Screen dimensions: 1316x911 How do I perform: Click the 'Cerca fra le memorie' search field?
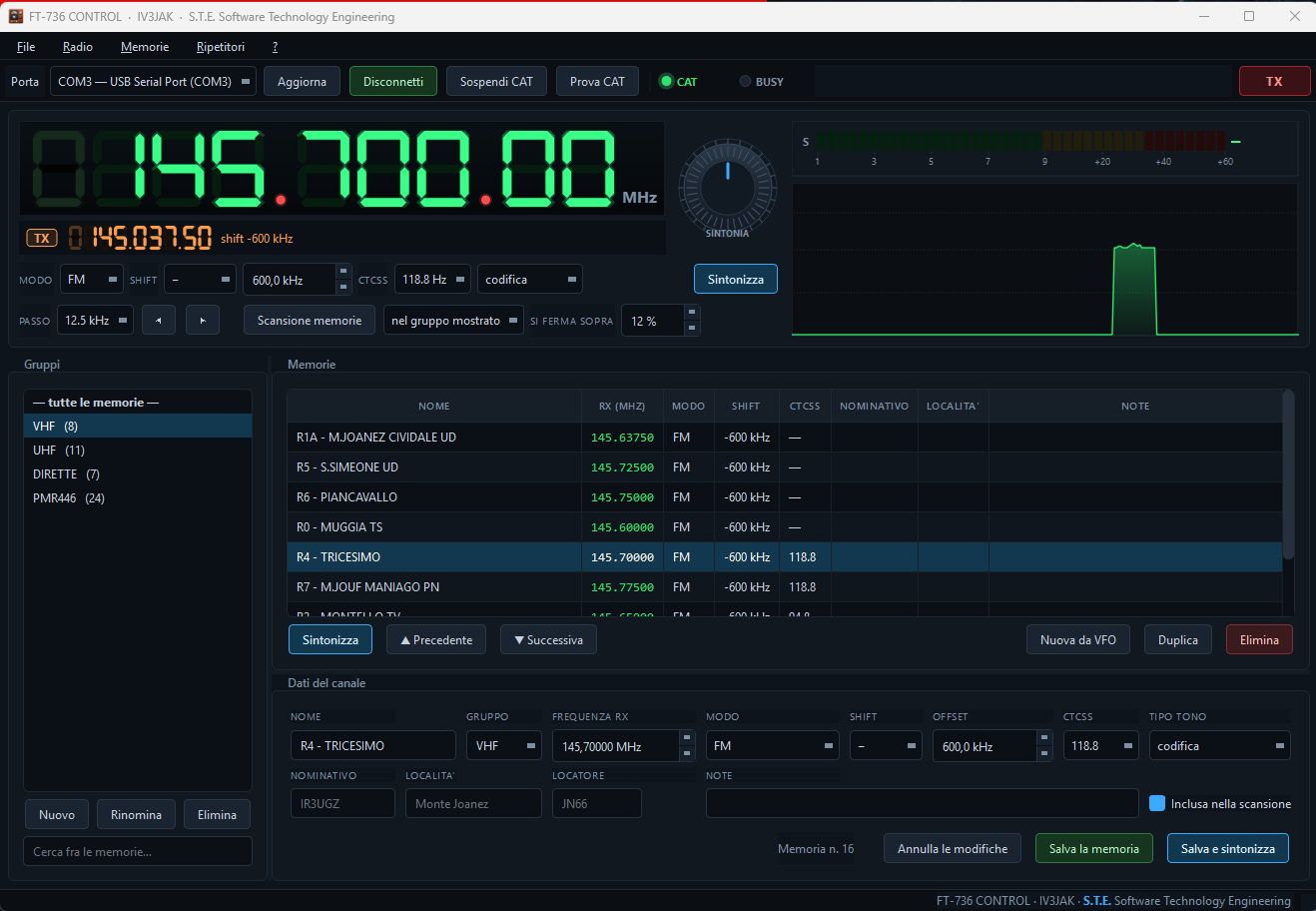click(138, 852)
